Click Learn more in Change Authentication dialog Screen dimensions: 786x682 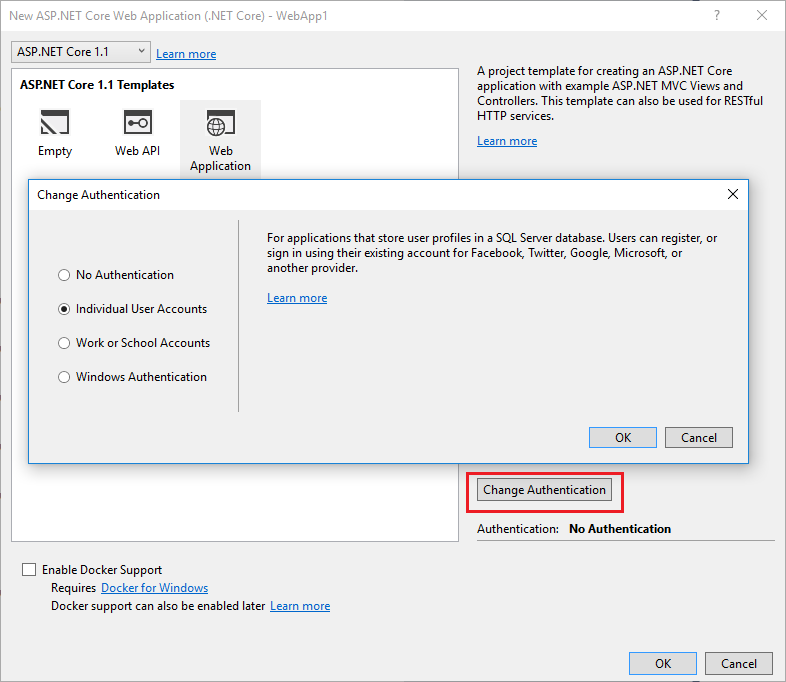coord(297,298)
